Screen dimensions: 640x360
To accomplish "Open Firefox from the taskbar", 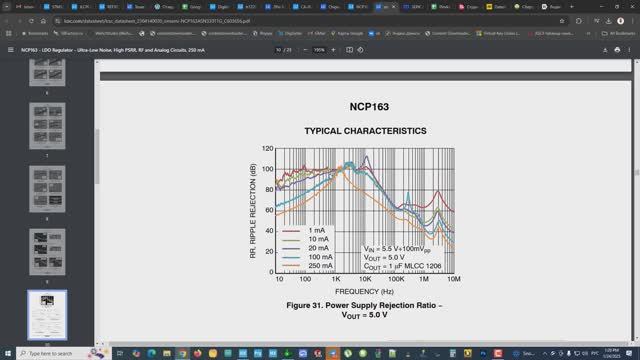I will [x=198, y=353].
